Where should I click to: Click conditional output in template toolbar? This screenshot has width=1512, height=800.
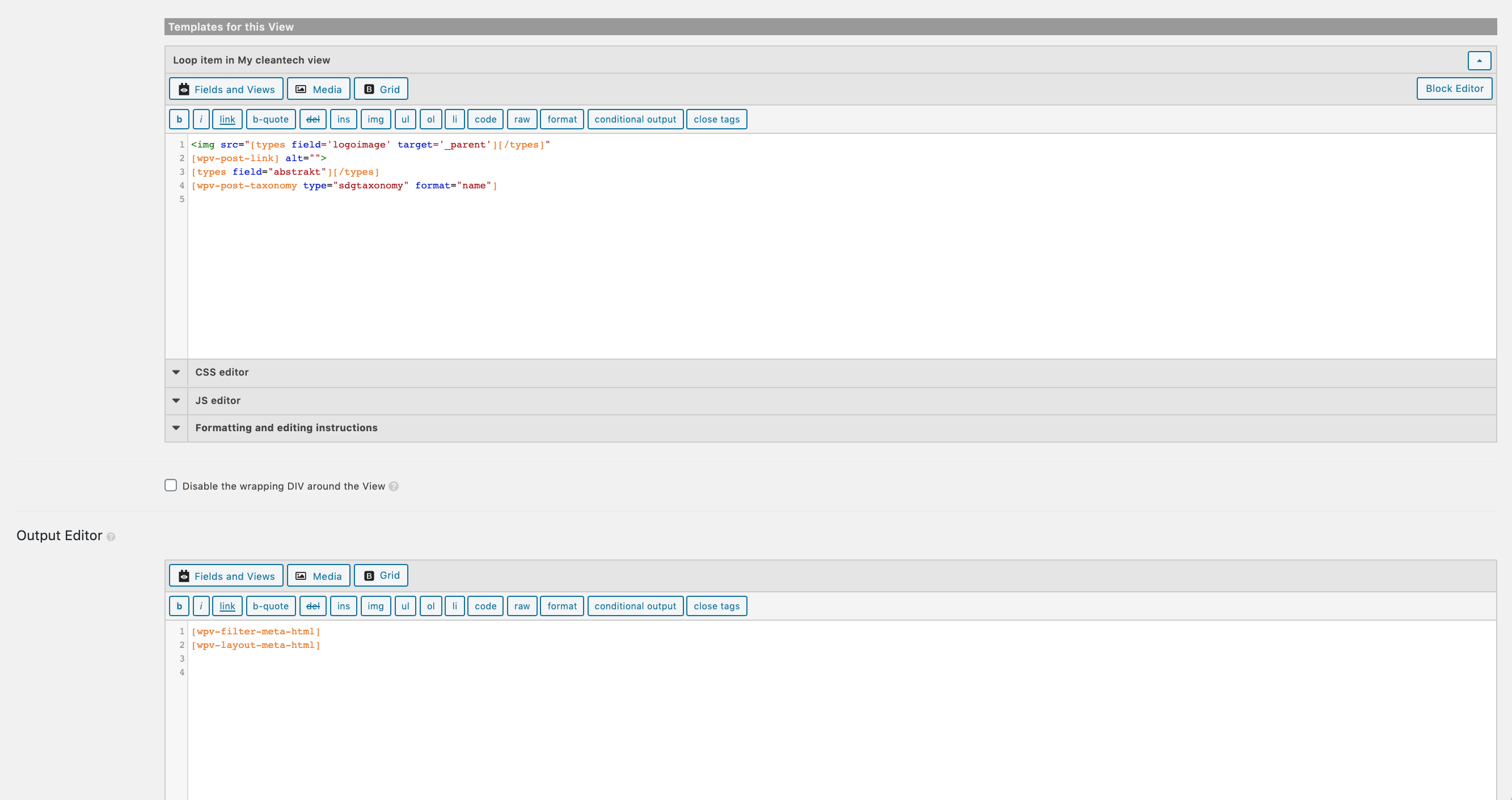(x=635, y=119)
